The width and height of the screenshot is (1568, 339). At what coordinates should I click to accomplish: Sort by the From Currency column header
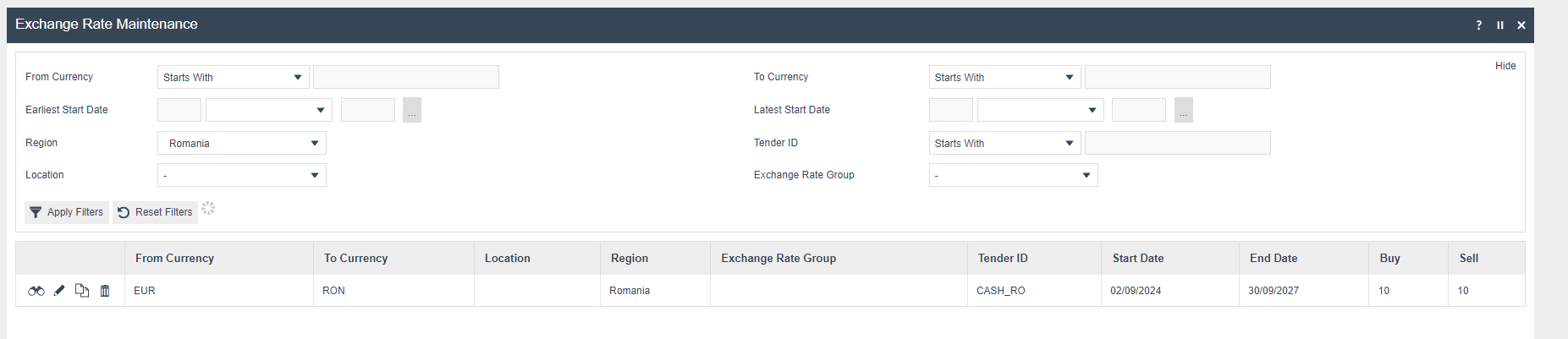pyautogui.click(x=174, y=259)
